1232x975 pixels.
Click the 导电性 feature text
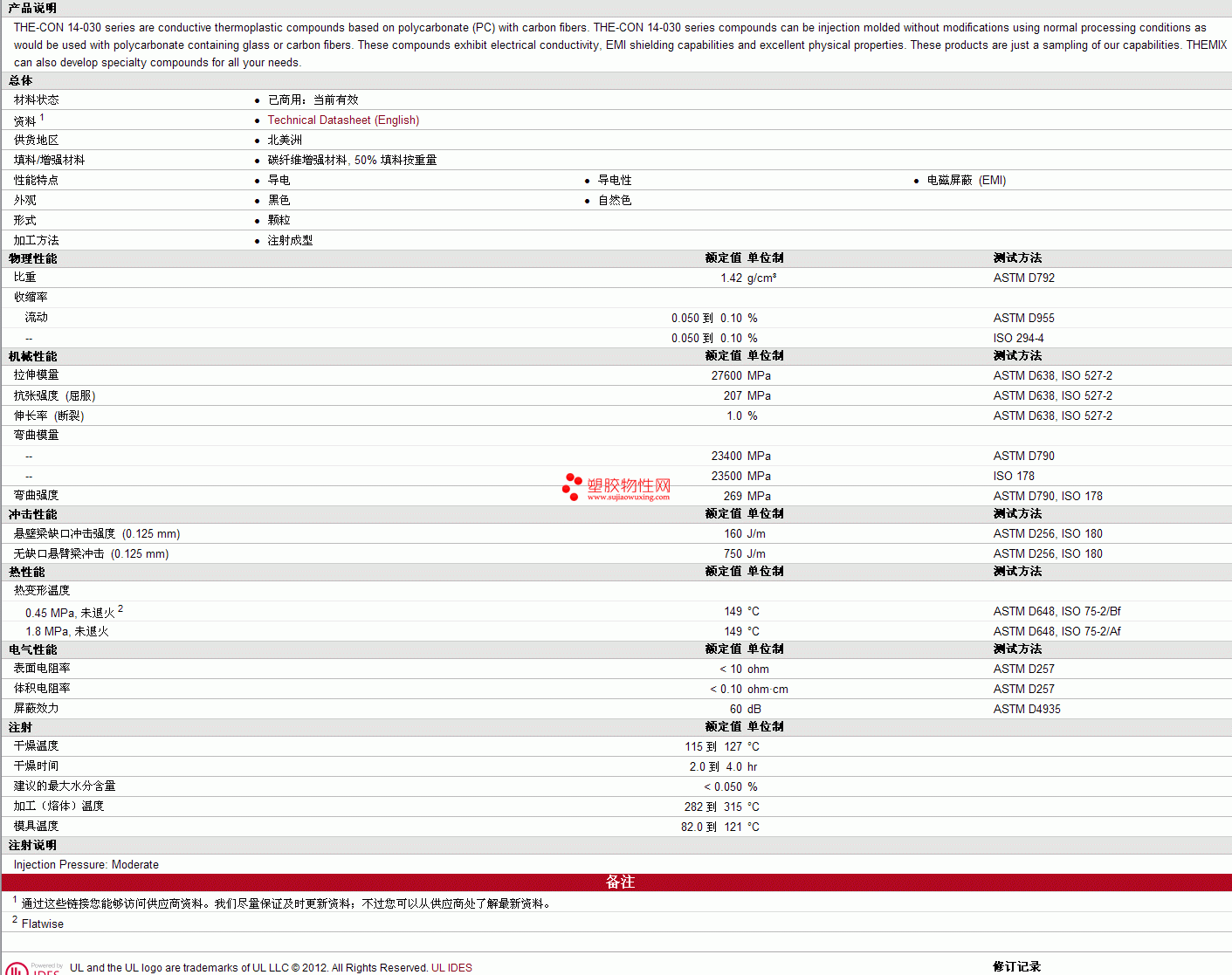tap(615, 181)
